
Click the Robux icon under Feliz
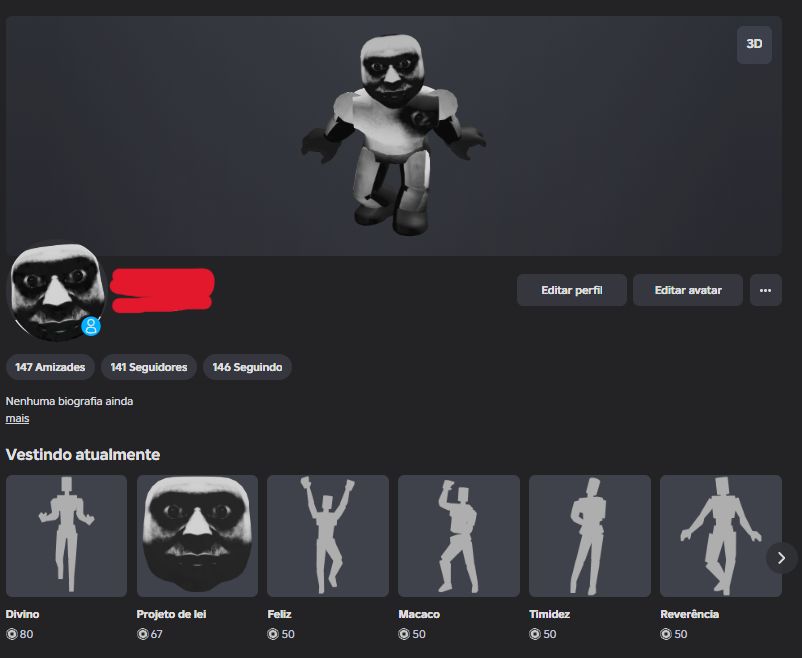[x=273, y=634]
